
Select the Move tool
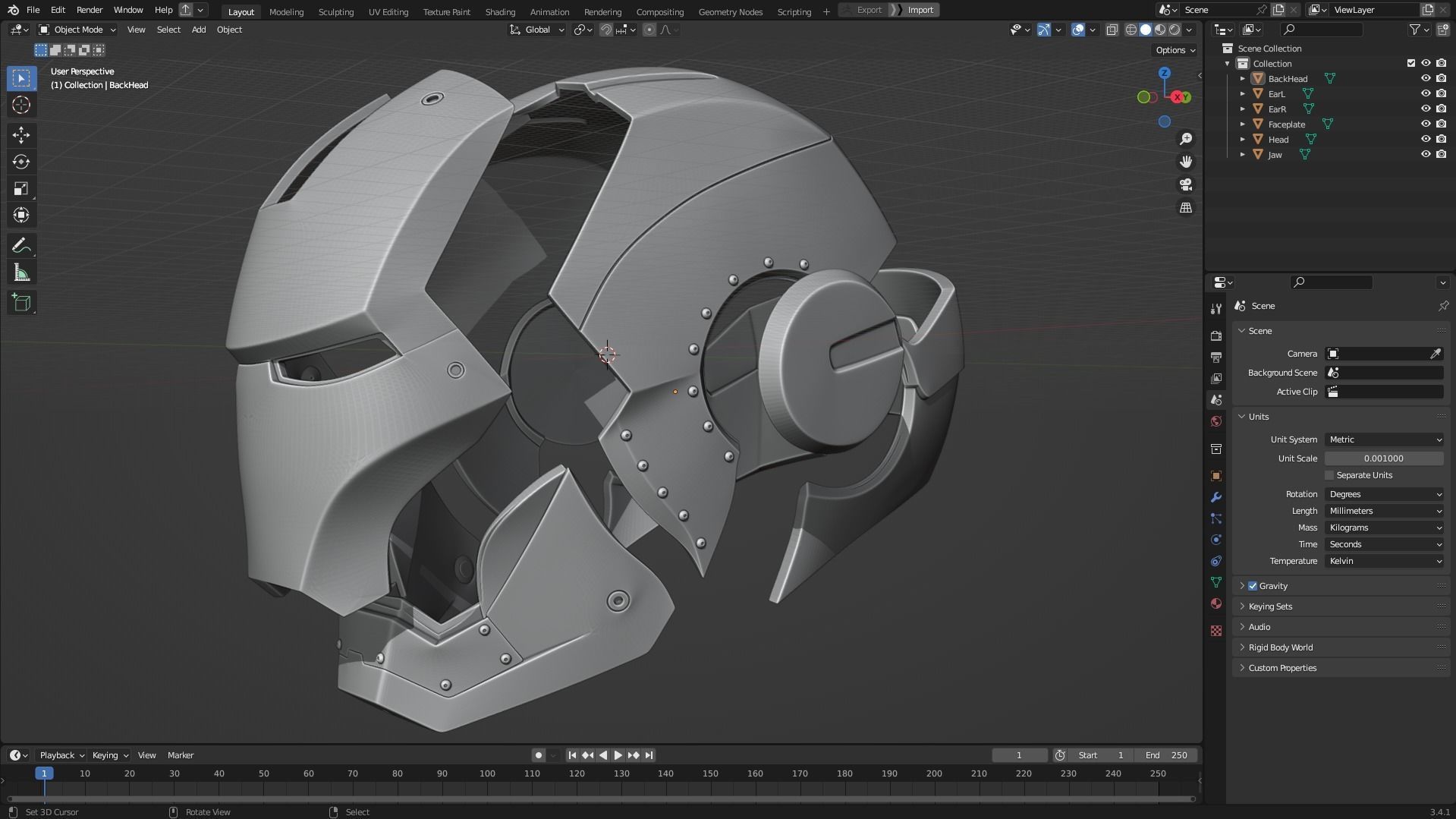click(21, 135)
